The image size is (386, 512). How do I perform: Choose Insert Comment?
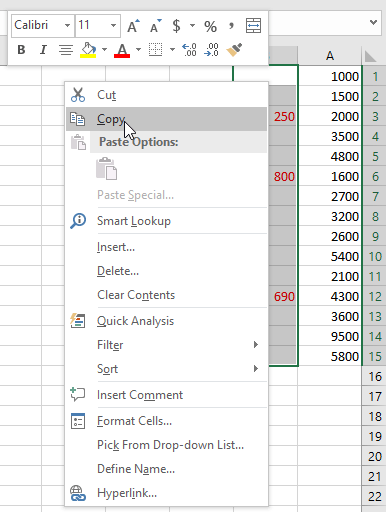click(167, 395)
